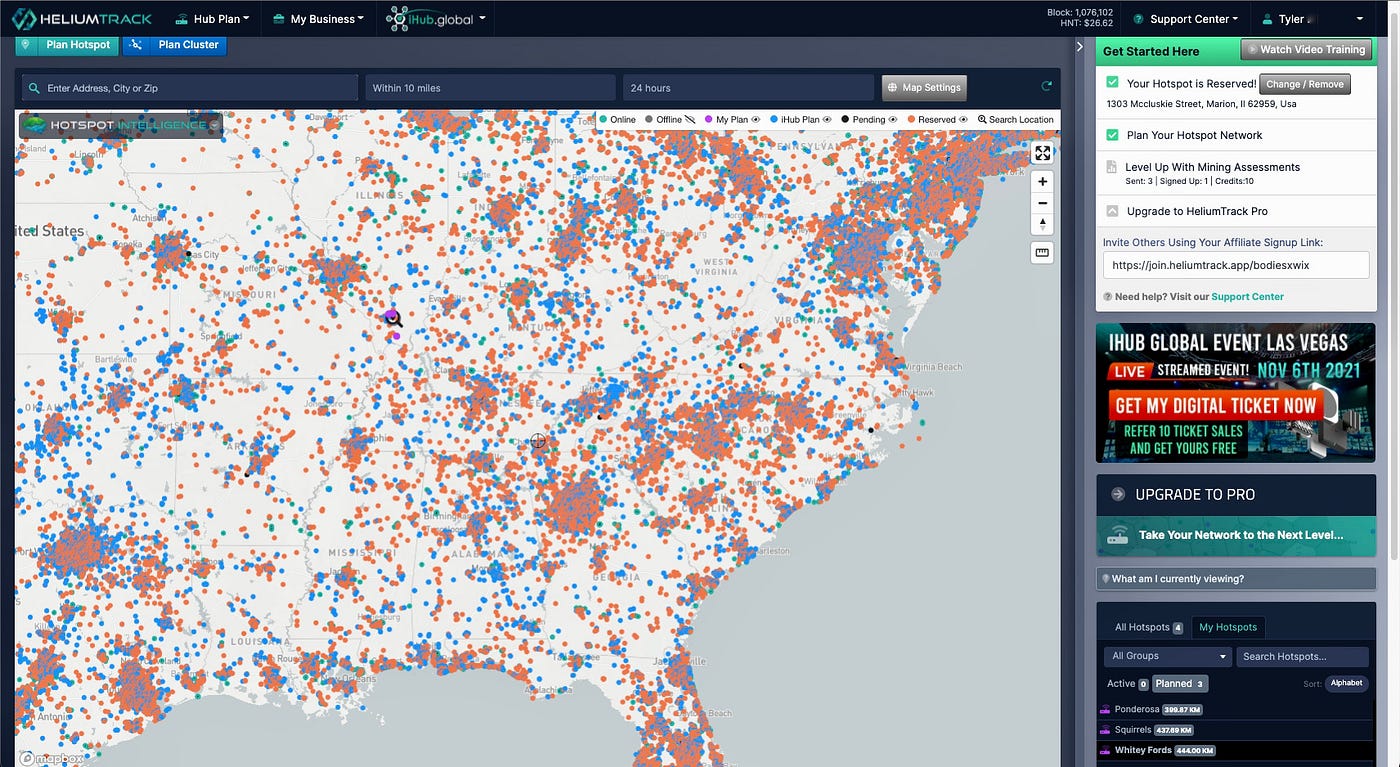Click the Whitey Fords hotspot router icon
This screenshot has width=1400, height=767.
[1105, 751]
